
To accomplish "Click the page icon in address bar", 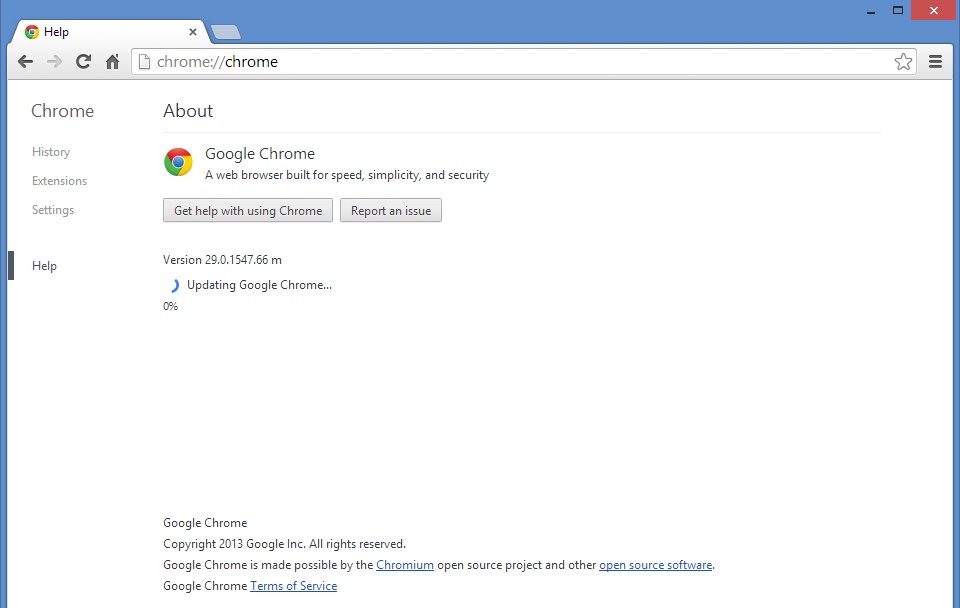I will [144, 61].
